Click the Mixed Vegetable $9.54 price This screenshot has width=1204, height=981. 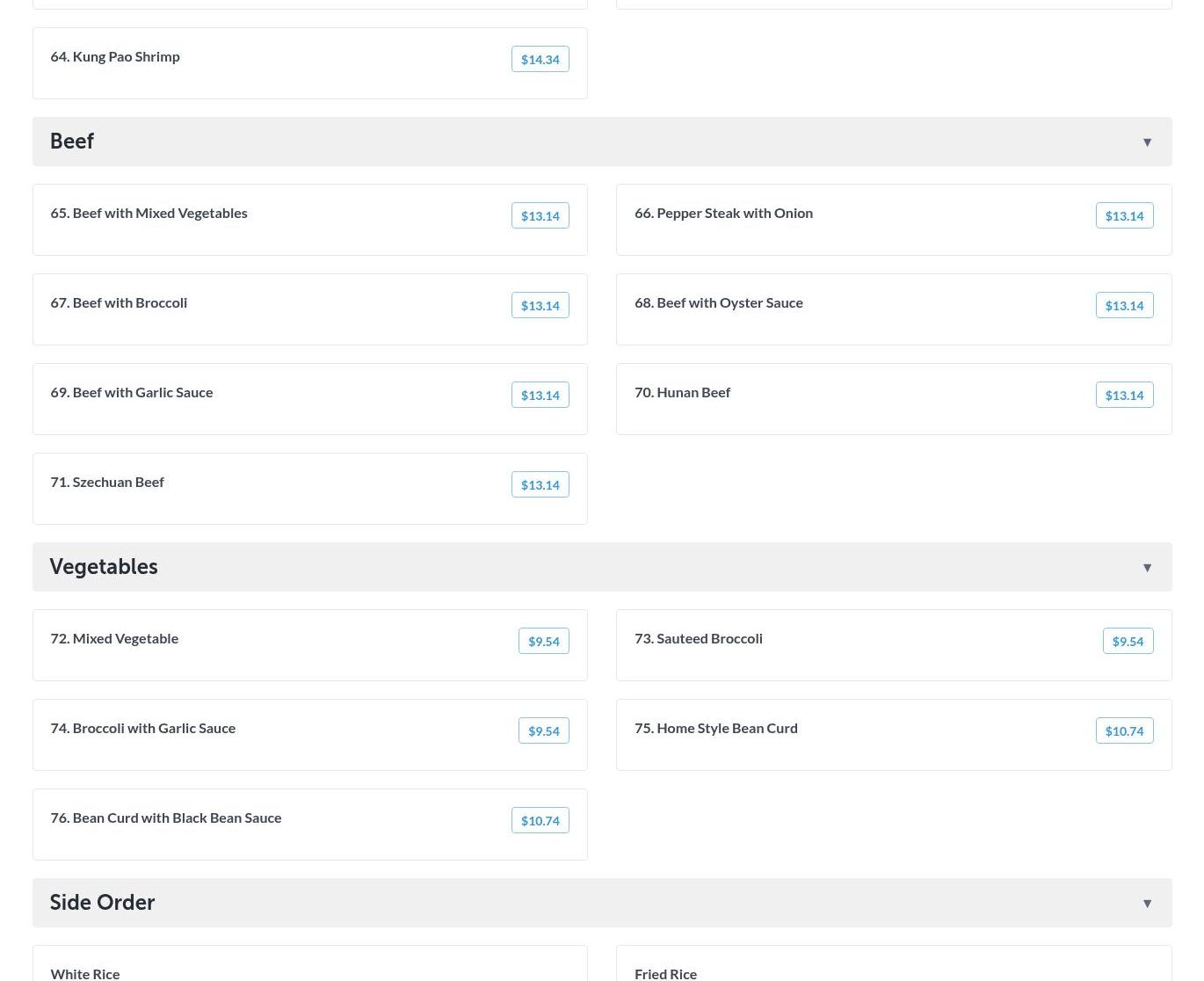coord(543,642)
